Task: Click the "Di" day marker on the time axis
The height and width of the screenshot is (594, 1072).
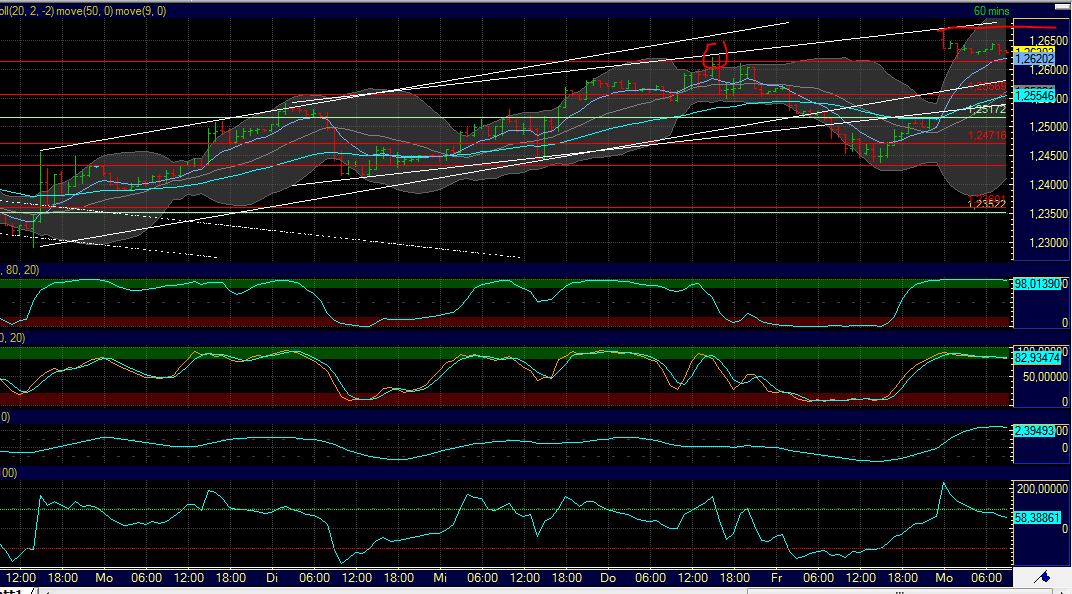Action: click(272, 578)
